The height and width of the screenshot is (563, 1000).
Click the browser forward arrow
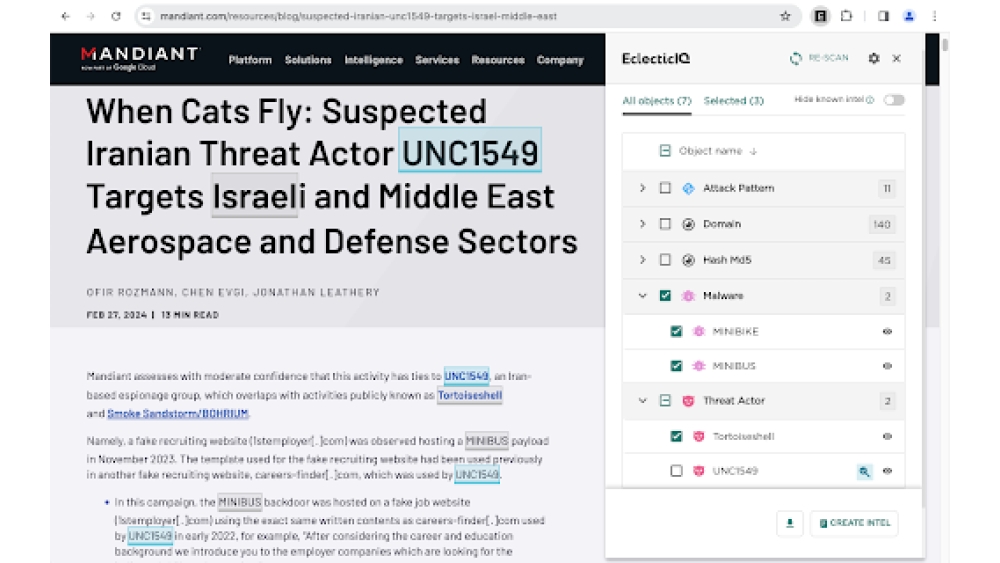pos(91,17)
